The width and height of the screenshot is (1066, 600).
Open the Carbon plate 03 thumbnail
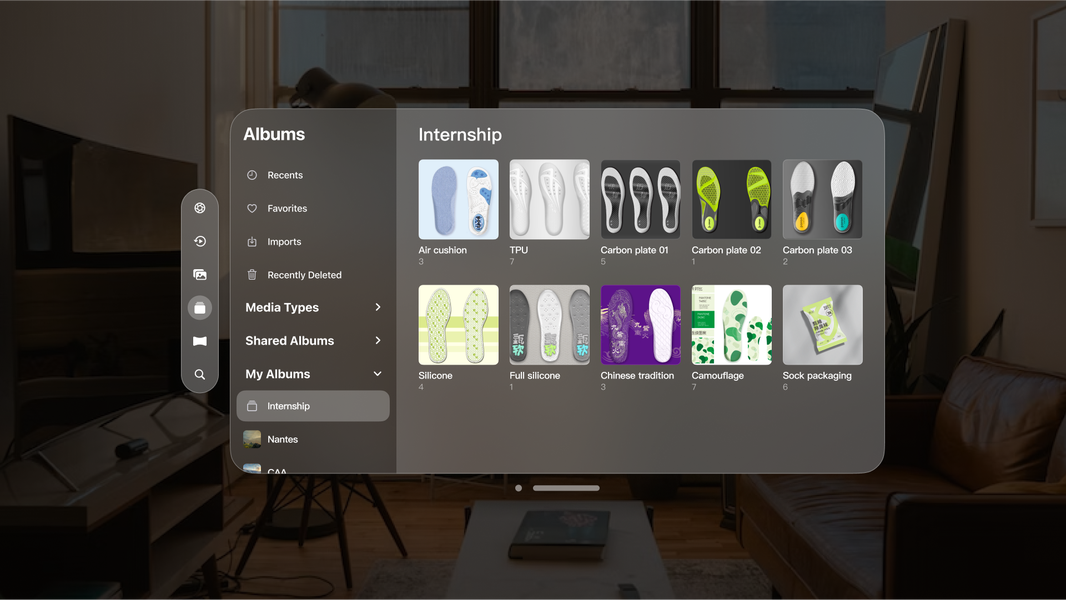point(823,199)
